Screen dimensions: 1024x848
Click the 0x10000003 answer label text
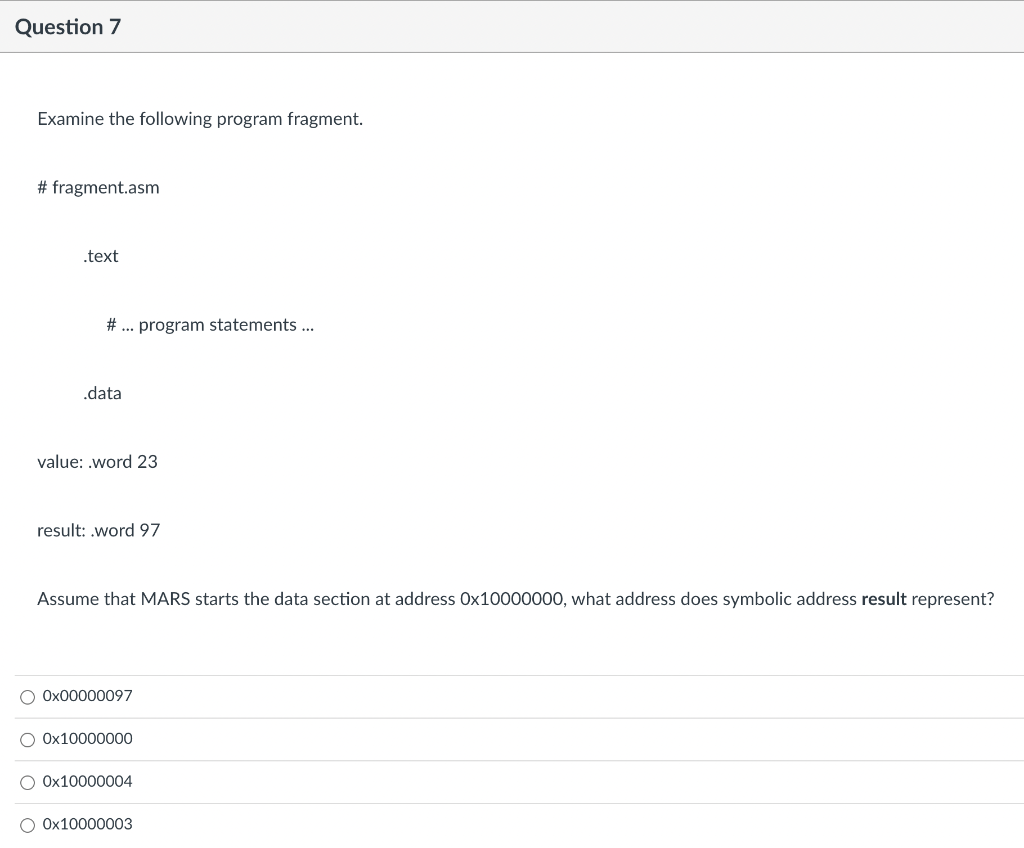[x=87, y=824]
